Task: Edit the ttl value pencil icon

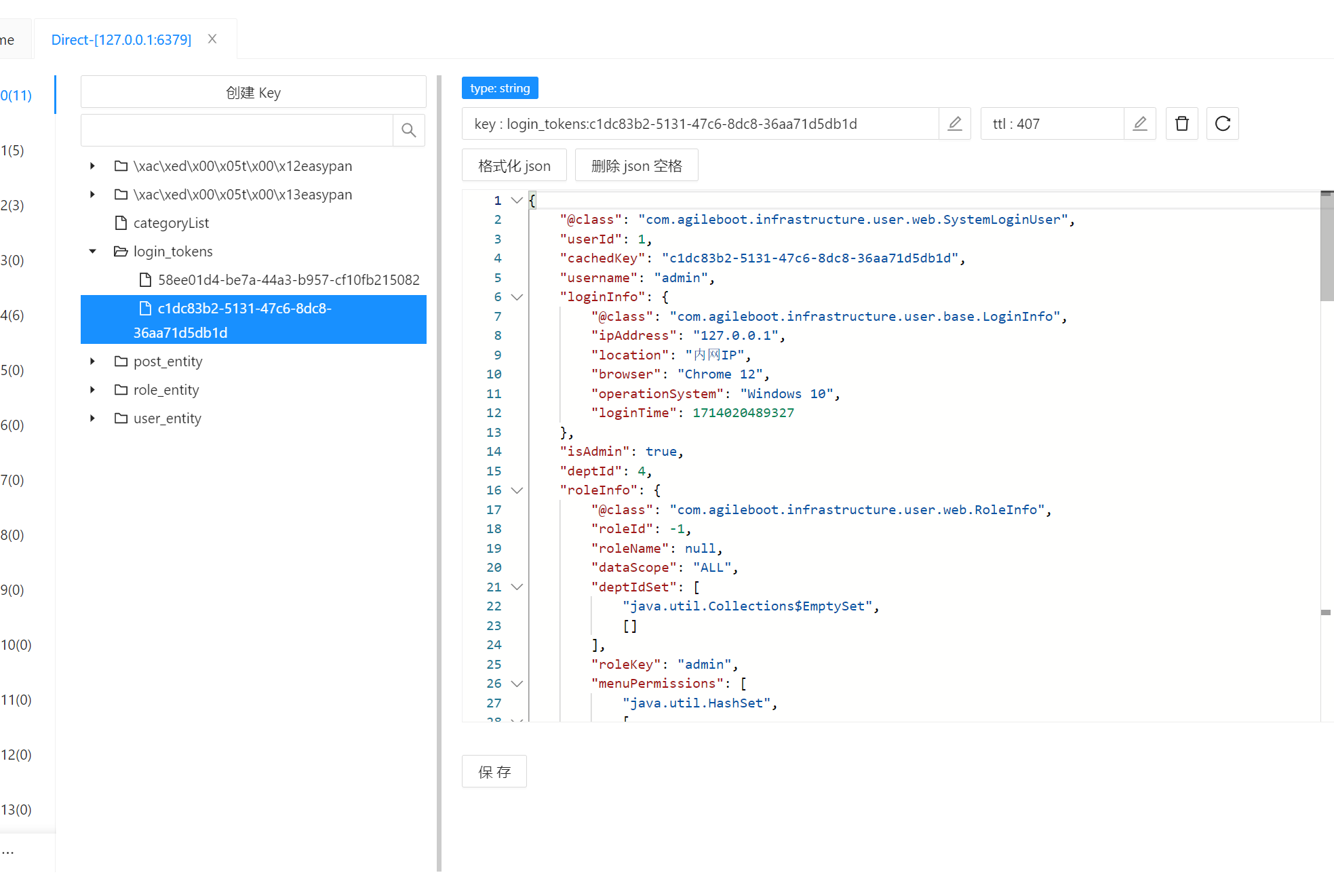Action: (x=1140, y=123)
